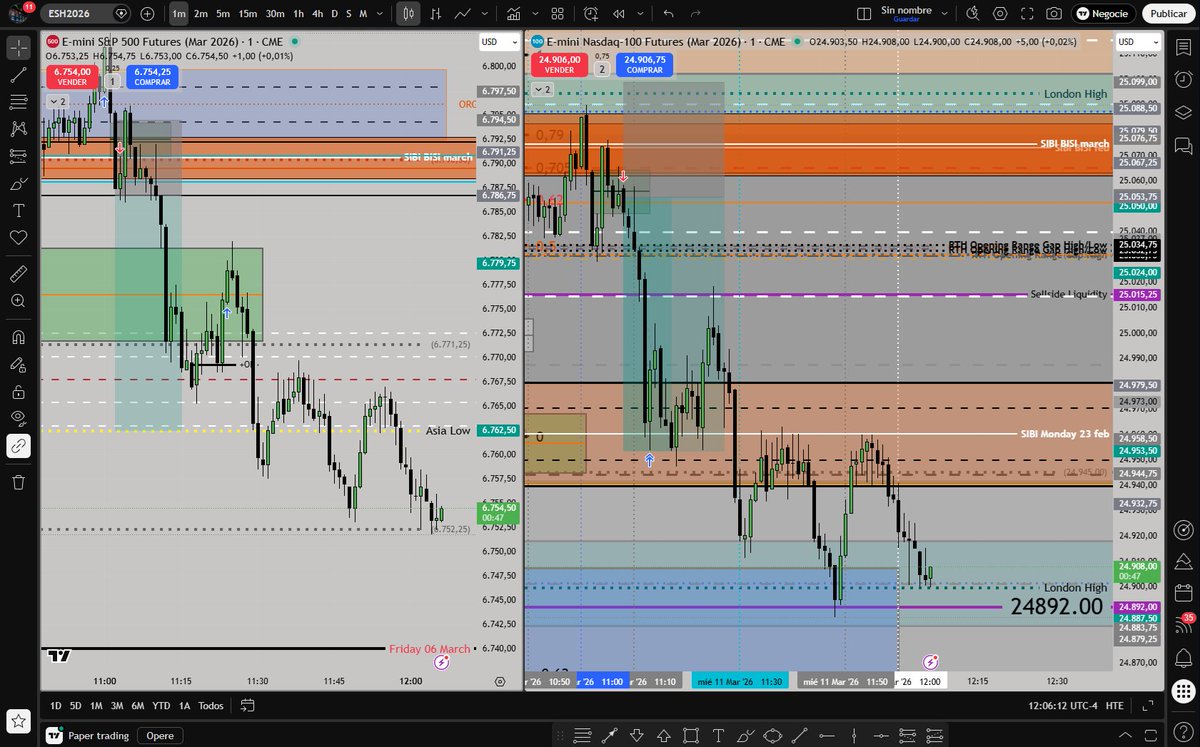Select the crosshair cursor tool
Image resolution: width=1200 pixels, height=747 pixels.
18,47
